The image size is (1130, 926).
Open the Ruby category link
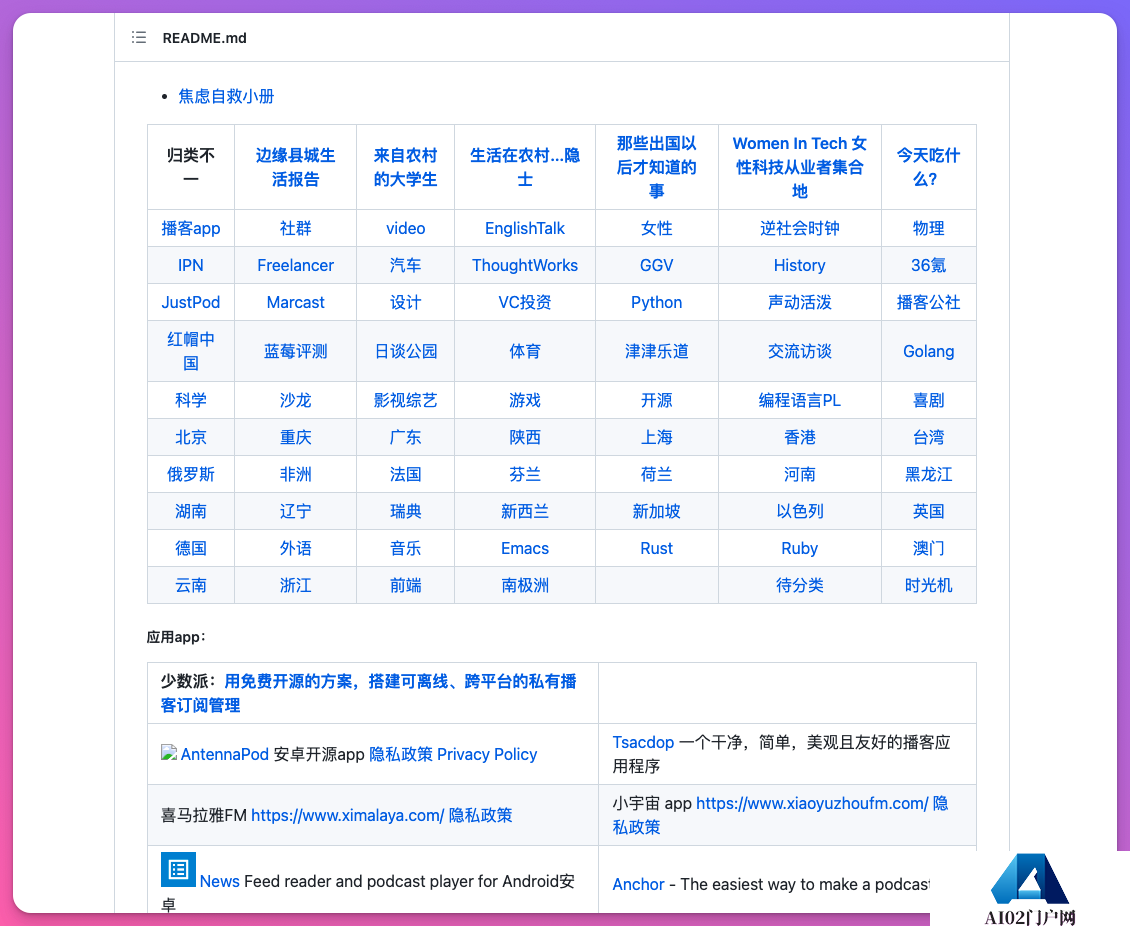[x=800, y=548]
